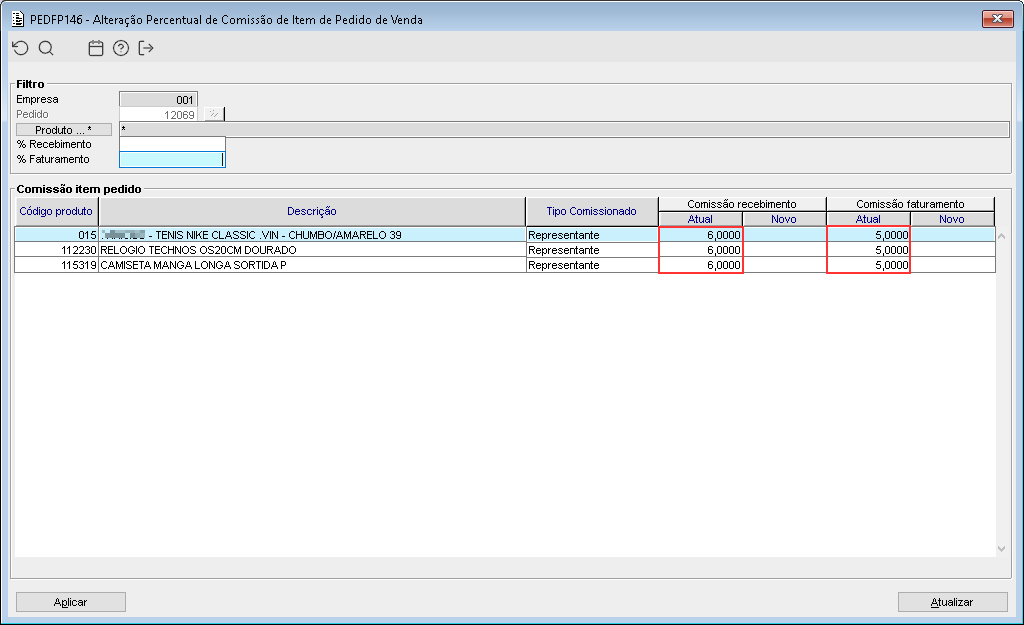Click the Aplicar button

point(71,602)
